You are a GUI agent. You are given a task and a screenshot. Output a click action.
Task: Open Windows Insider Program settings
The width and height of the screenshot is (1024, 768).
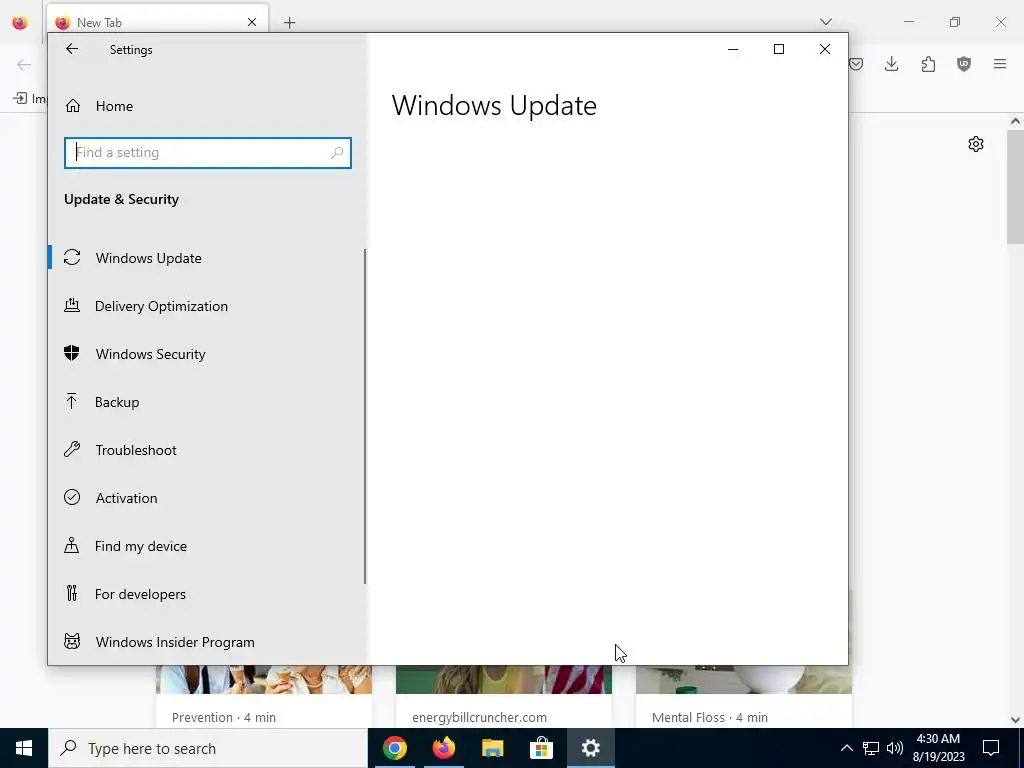(x=206, y=642)
